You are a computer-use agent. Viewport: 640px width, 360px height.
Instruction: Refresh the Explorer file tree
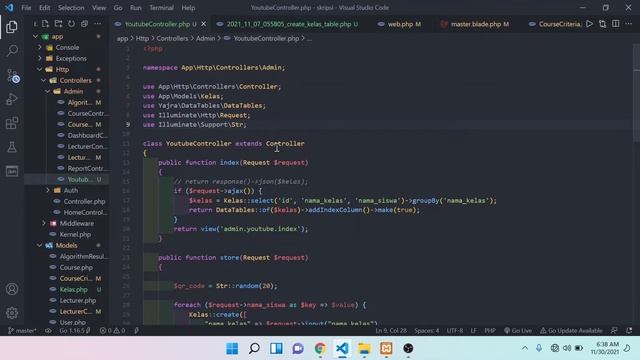71,24
